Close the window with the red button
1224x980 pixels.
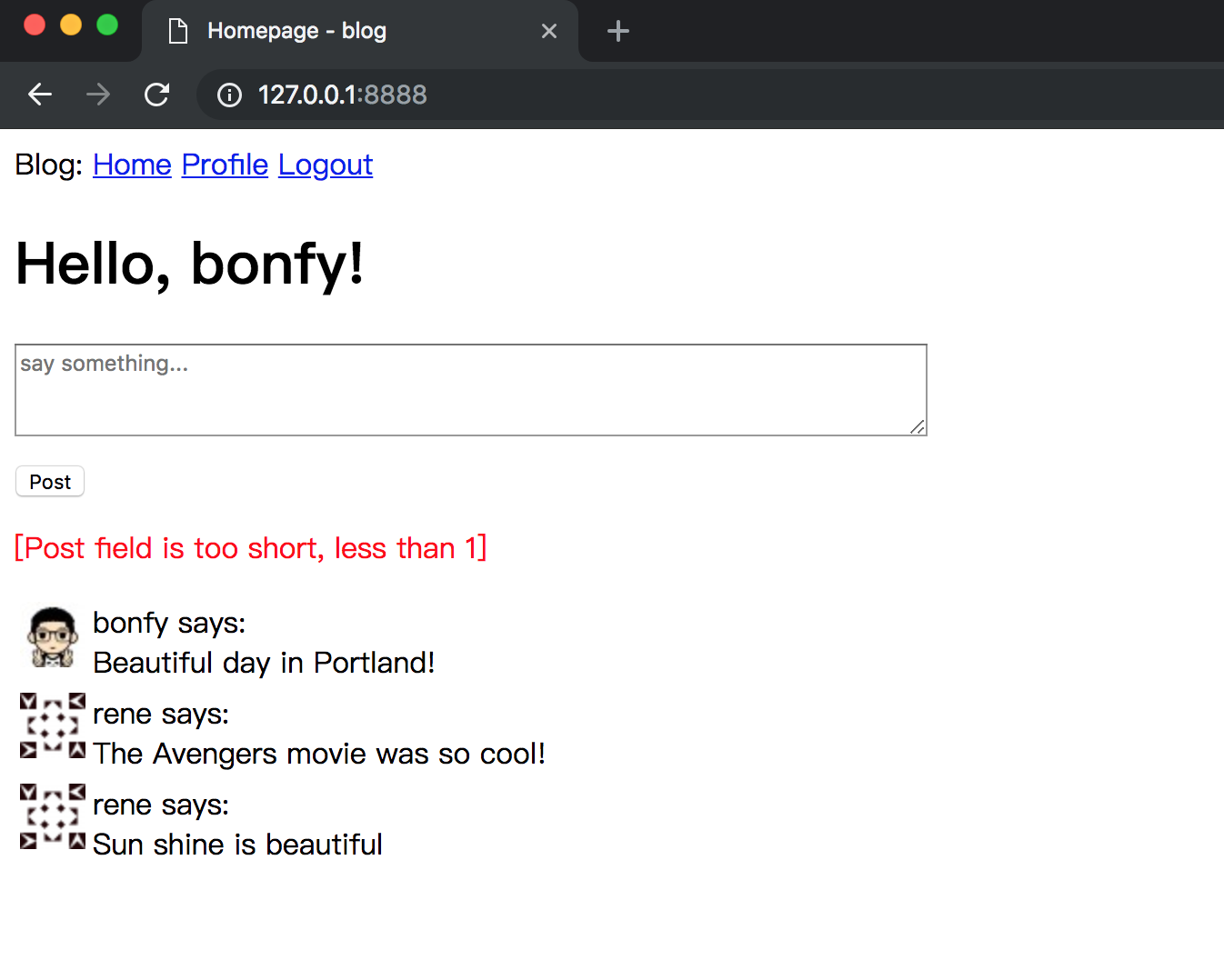[35, 25]
